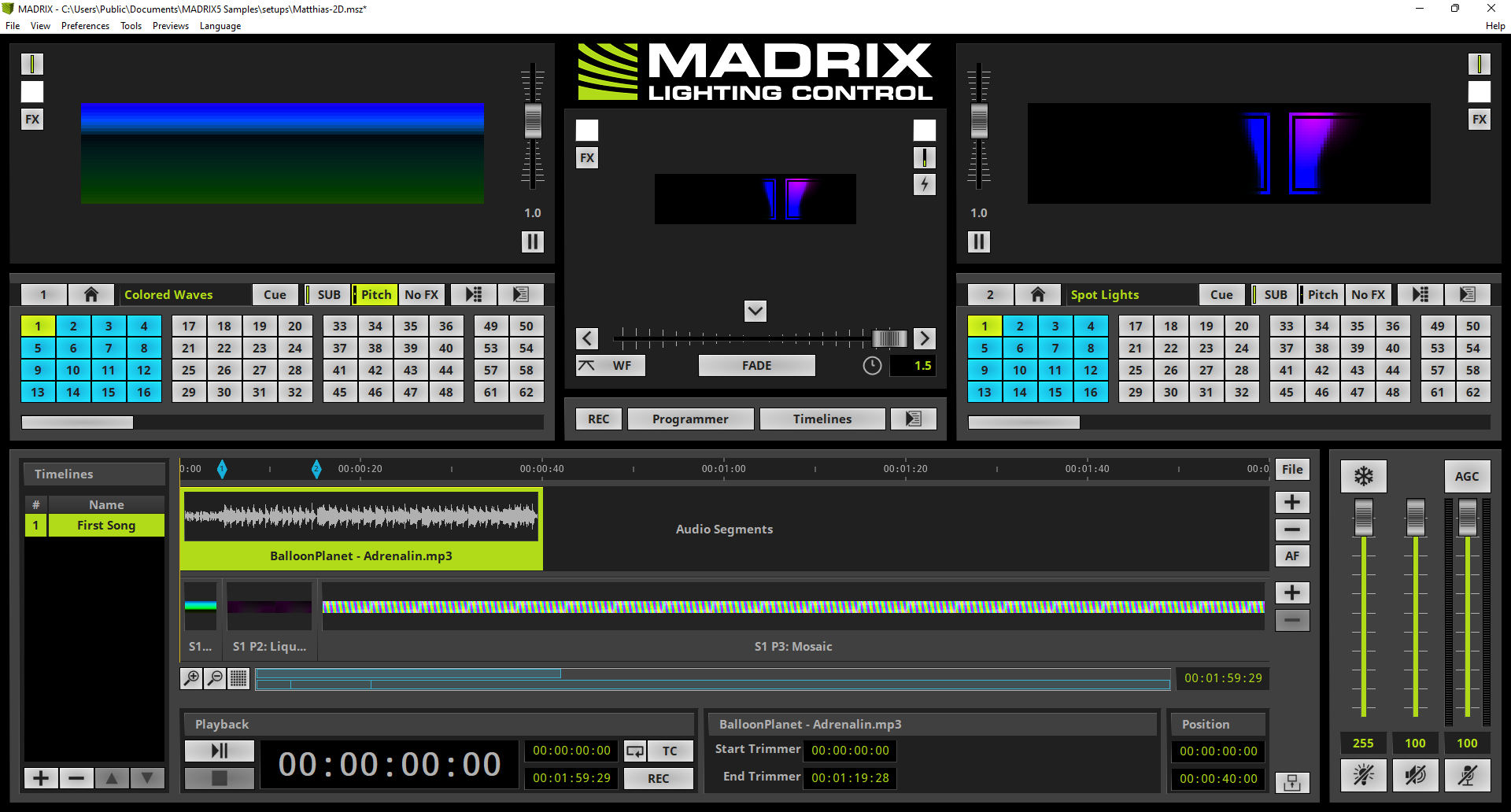The image size is (1511, 812).
Task: Add a new audio segment
Action: (x=1292, y=503)
